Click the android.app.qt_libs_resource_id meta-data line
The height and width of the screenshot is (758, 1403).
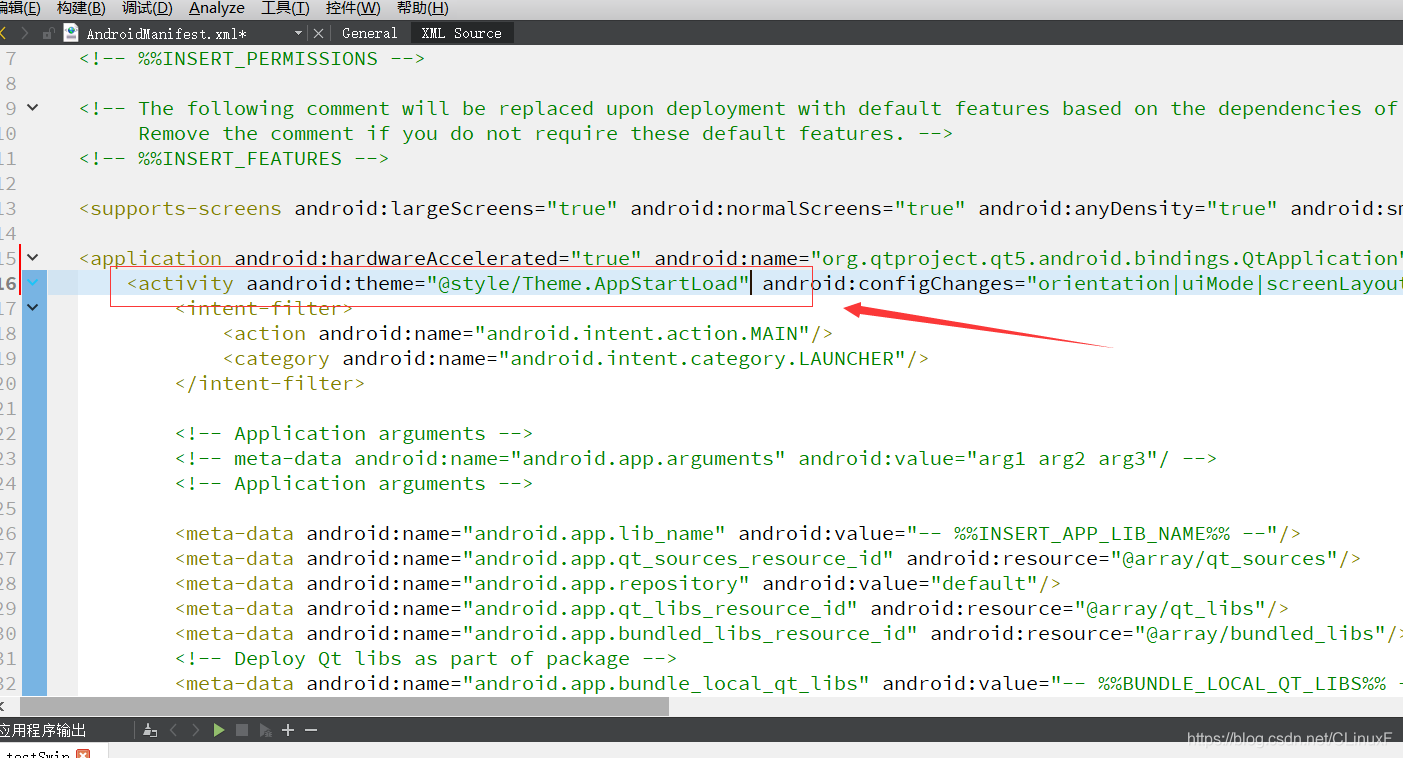tap(732, 608)
